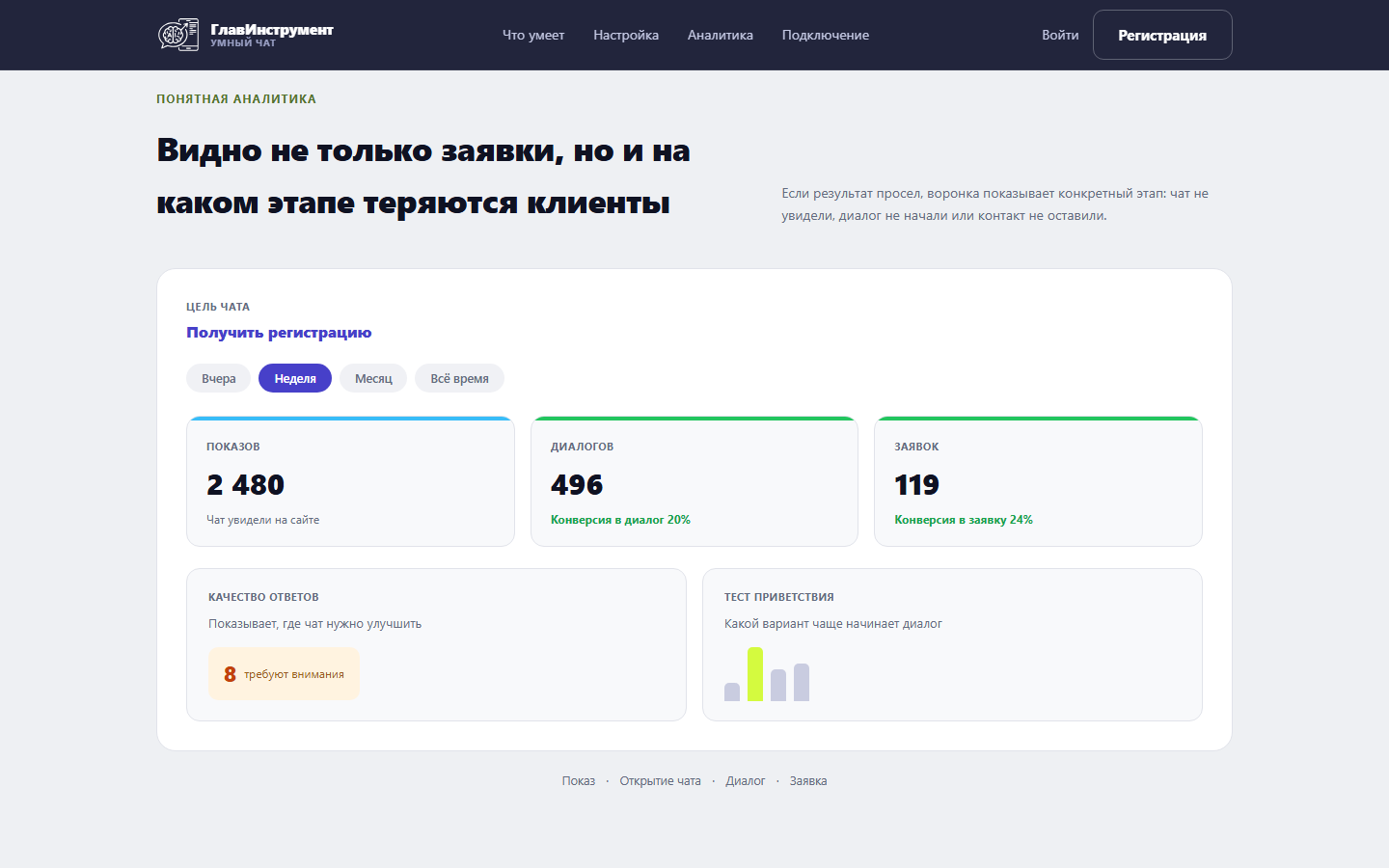Click the Качество ответов heading

pyautogui.click(x=263, y=597)
